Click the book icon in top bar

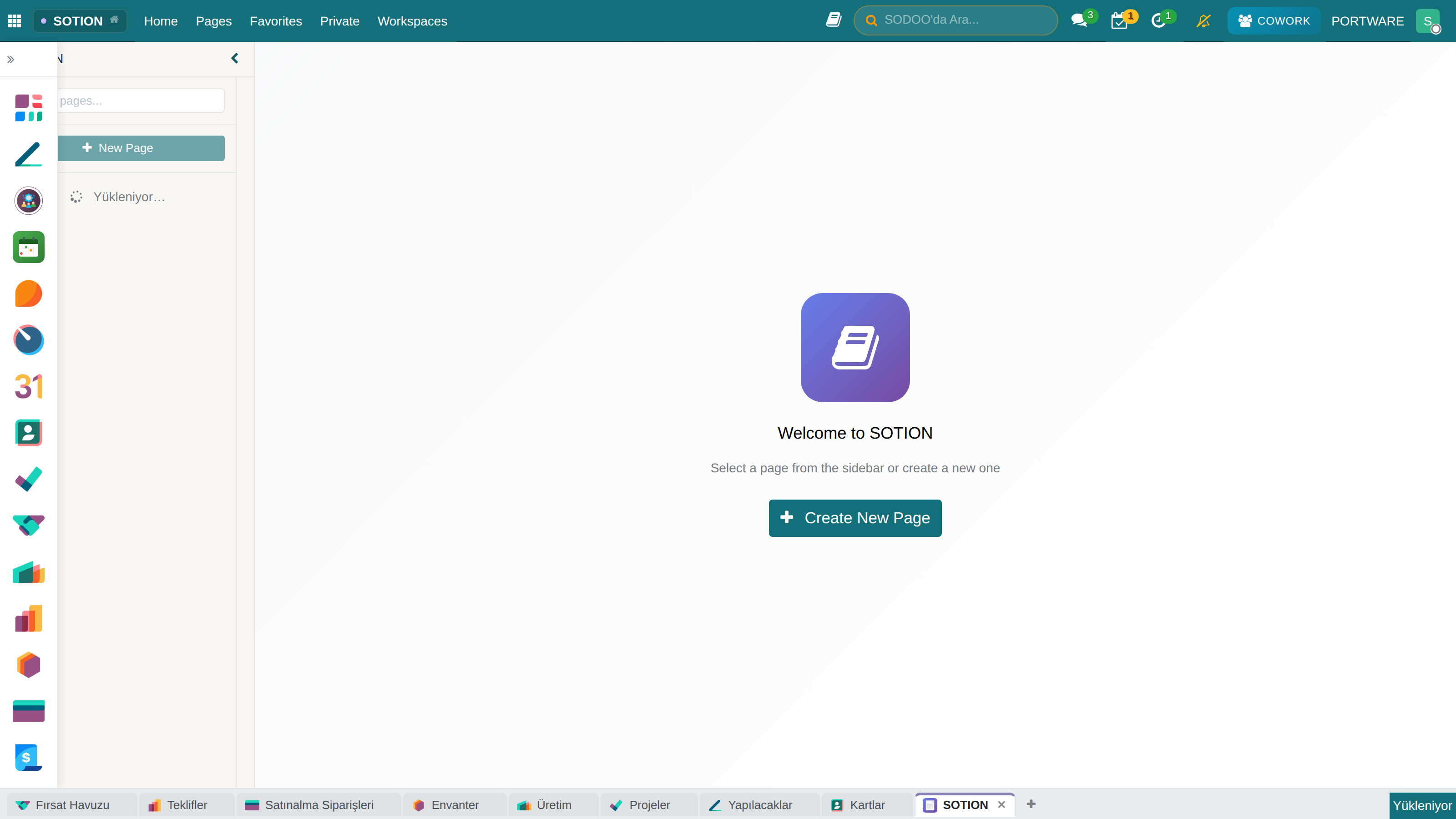[x=834, y=20]
